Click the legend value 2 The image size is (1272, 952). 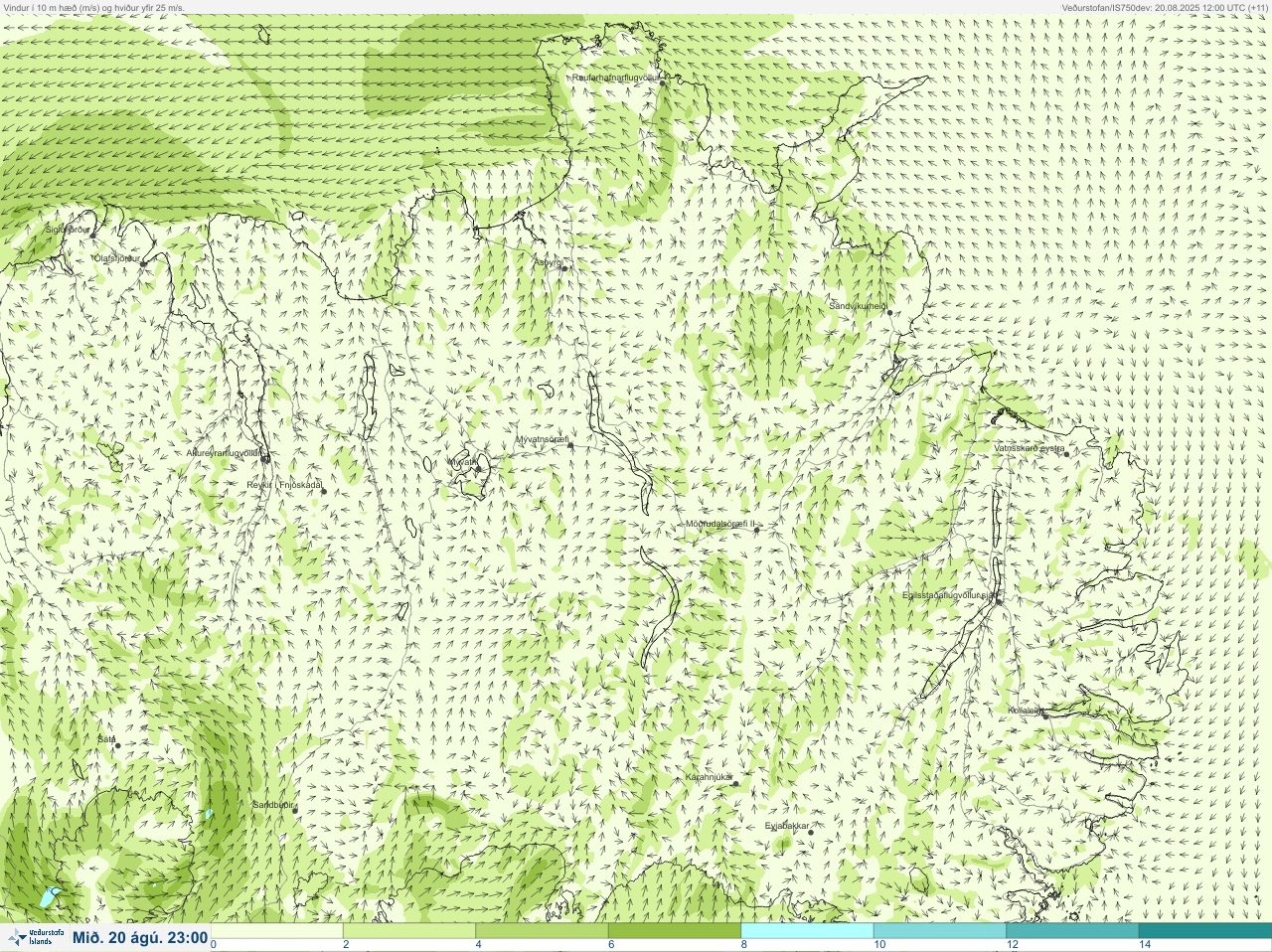pyautogui.click(x=346, y=944)
